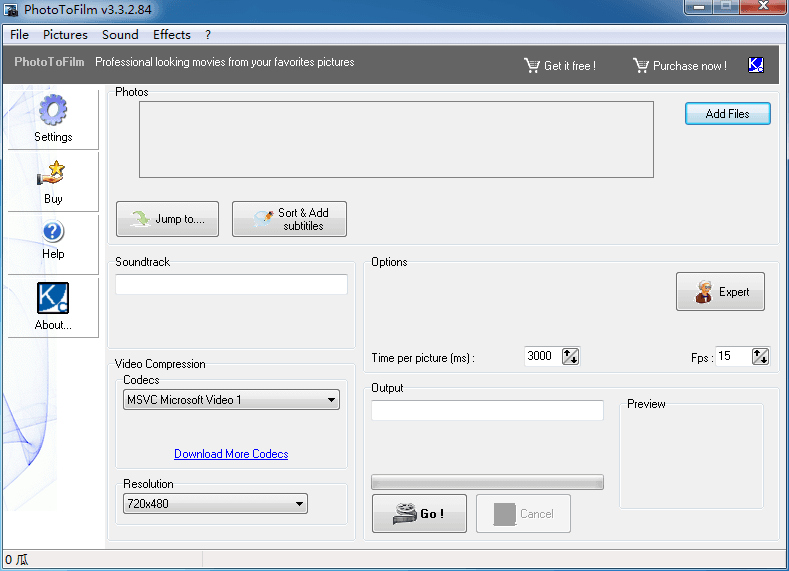Viewport: 789px width, 571px height.
Task: Open the Pictures menu
Action: click(65, 34)
